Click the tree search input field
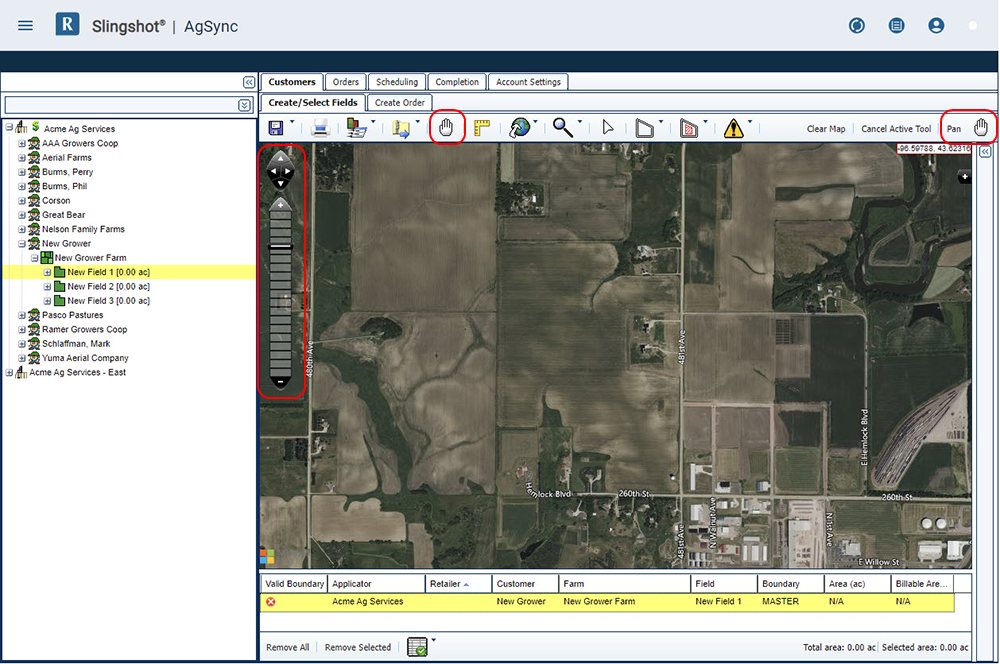1000x664 pixels. (x=121, y=105)
